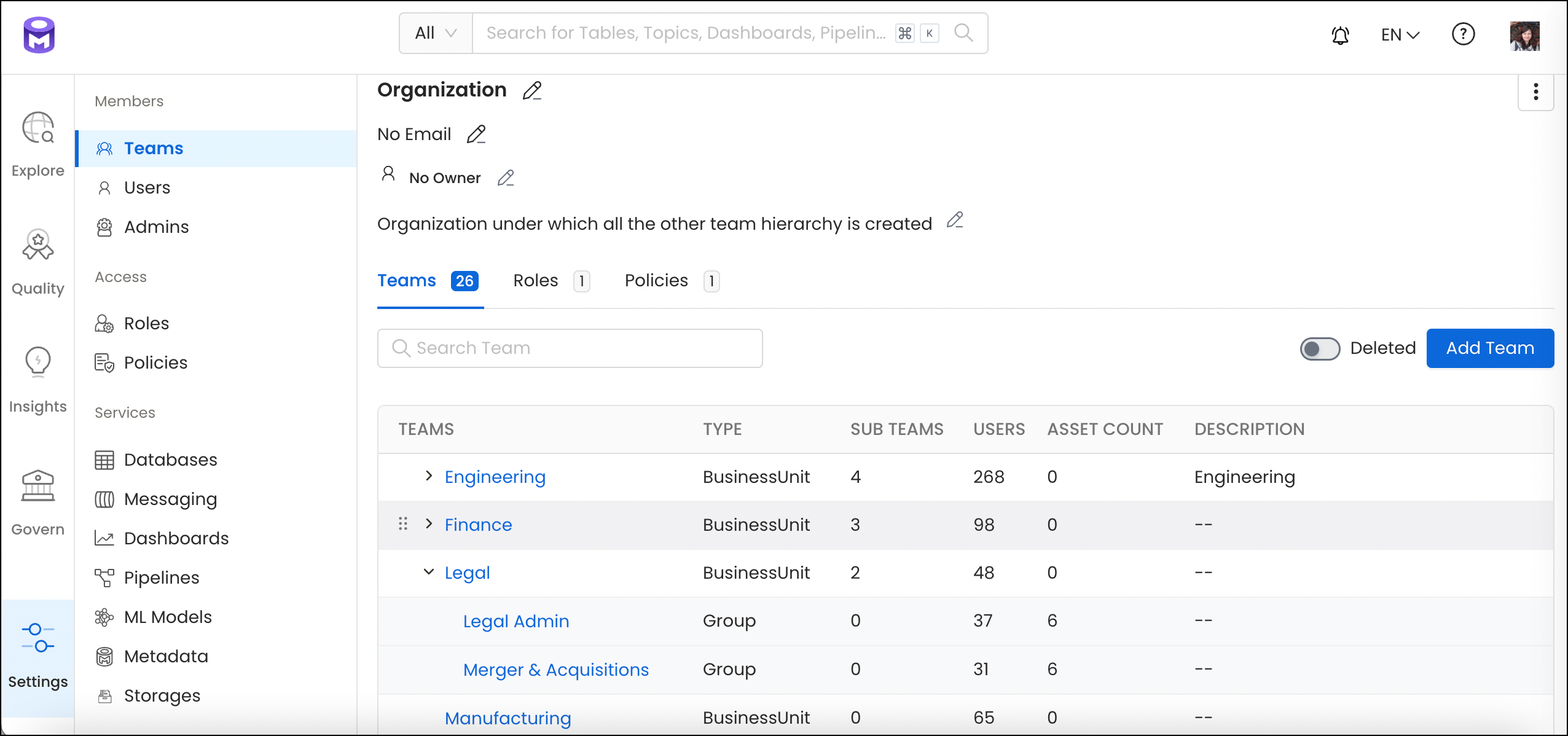1568x736 pixels.
Task: Expand the Finance team row
Action: coord(429,523)
